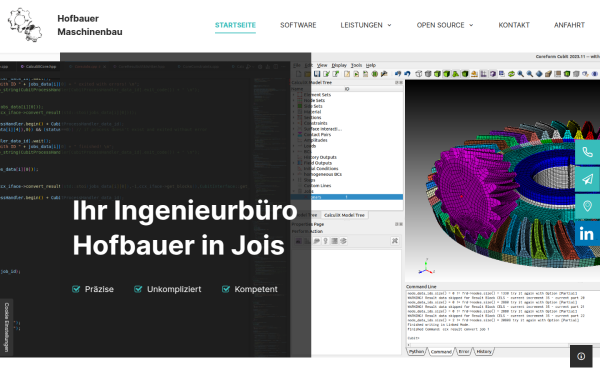Image resolution: width=600 pixels, height=375 pixels.
Task: Open the location pin side button
Action: click(587, 207)
